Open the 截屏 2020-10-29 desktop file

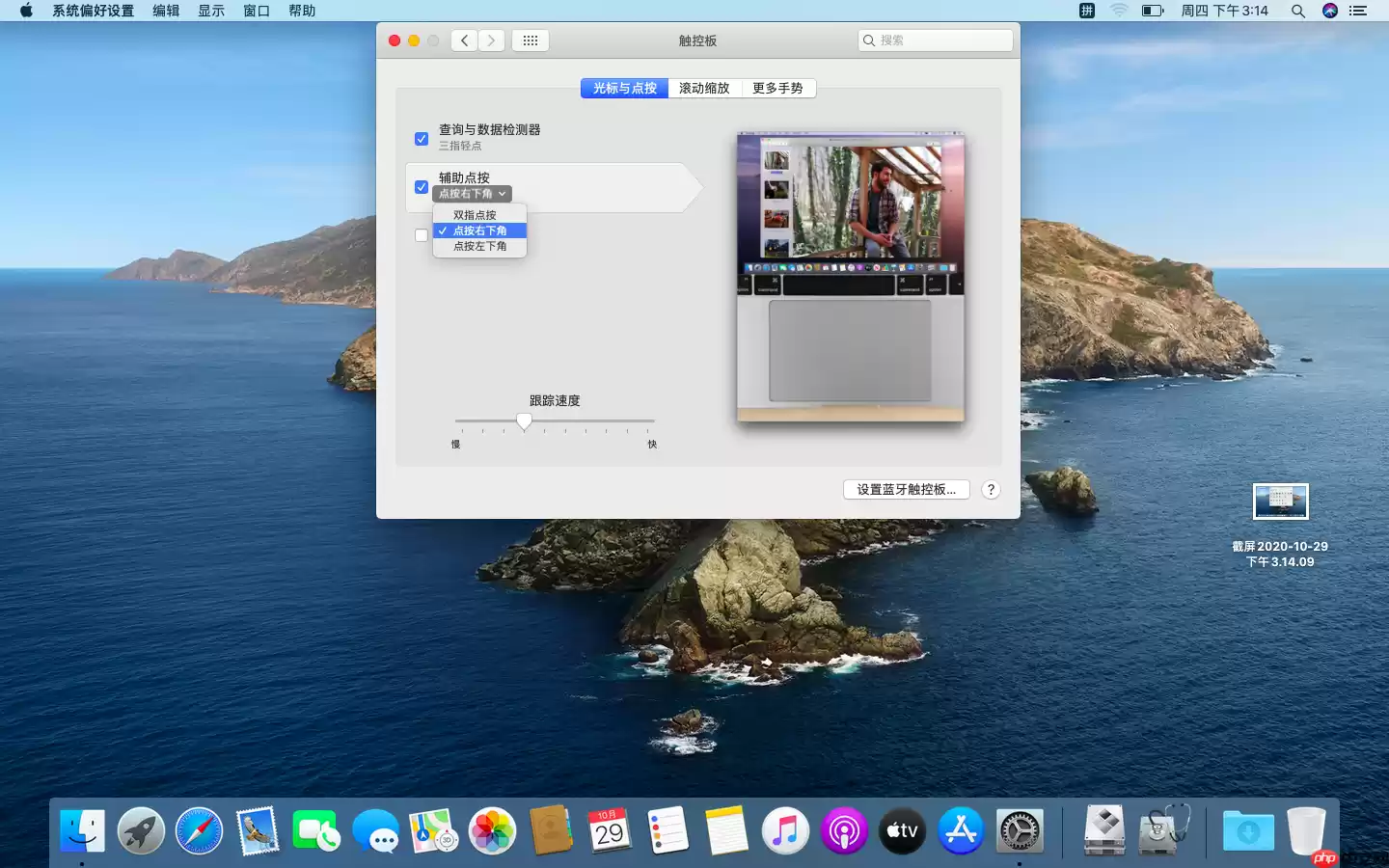tap(1280, 502)
